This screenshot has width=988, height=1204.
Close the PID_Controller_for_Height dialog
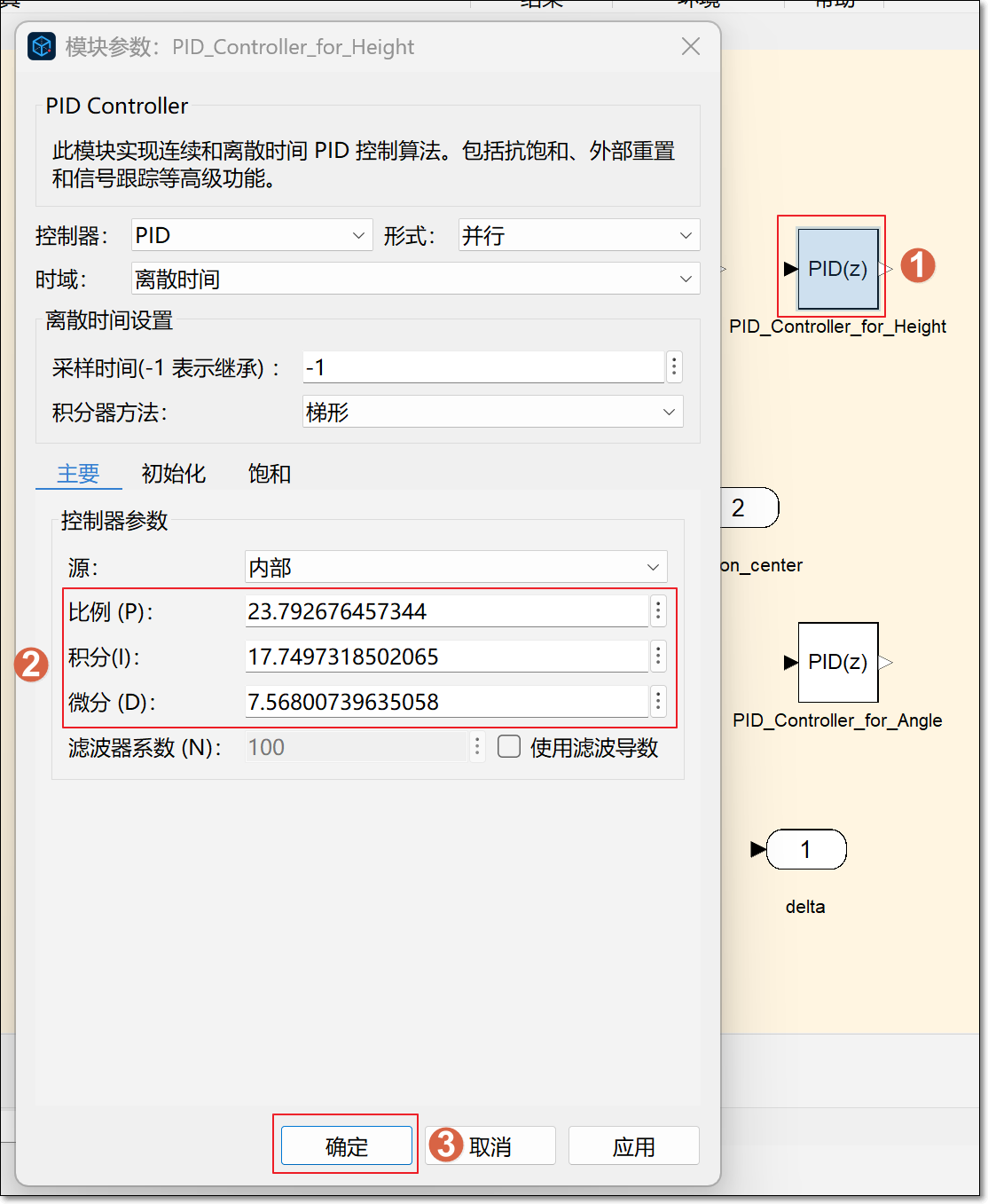pyautogui.click(x=691, y=46)
